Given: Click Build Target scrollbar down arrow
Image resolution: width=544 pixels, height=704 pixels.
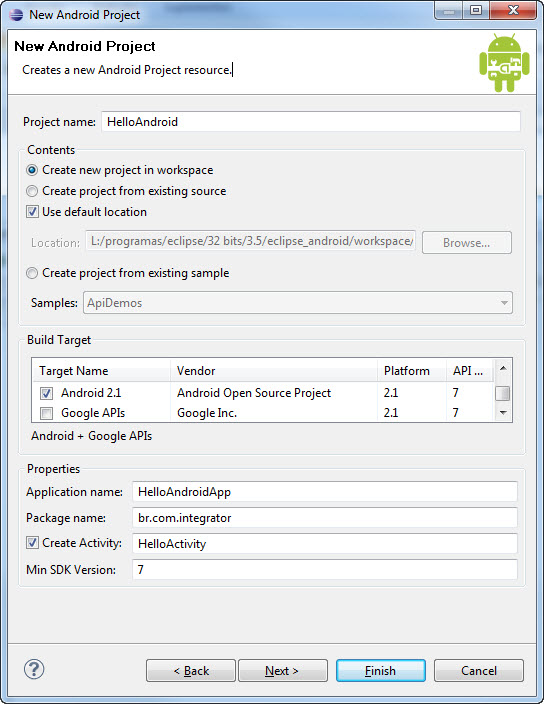Looking at the screenshot, I should (503, 412).
